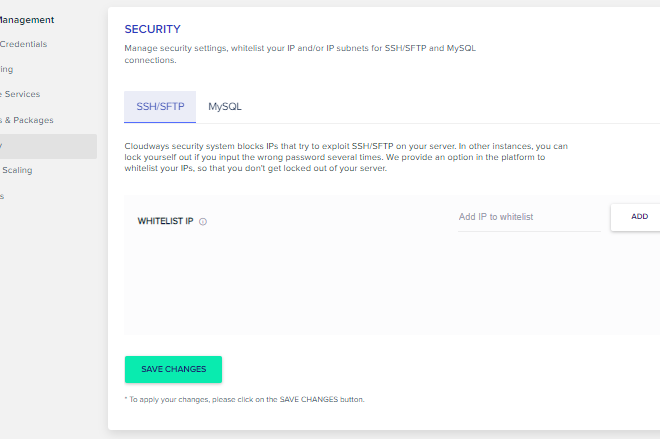Go to the '& Packages' sidebar entry
Viewport: 660px width, 439px height.
click(x=27, y=120)
